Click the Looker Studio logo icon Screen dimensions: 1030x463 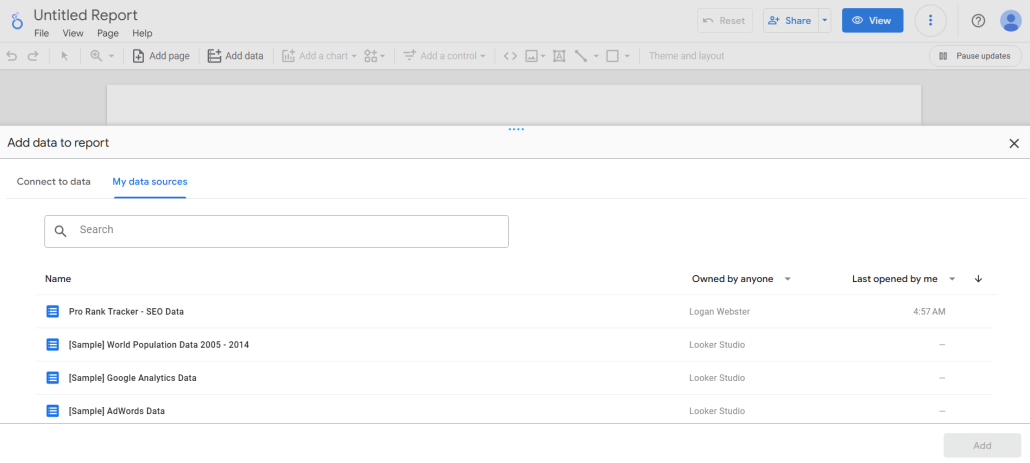(17, 22)
